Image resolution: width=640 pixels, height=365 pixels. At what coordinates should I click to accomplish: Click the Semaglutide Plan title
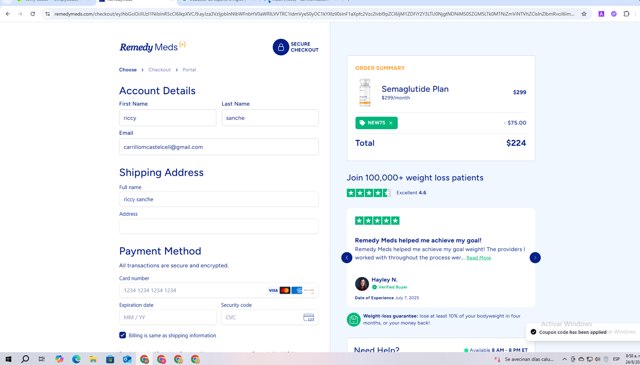(x=415, y=89)
